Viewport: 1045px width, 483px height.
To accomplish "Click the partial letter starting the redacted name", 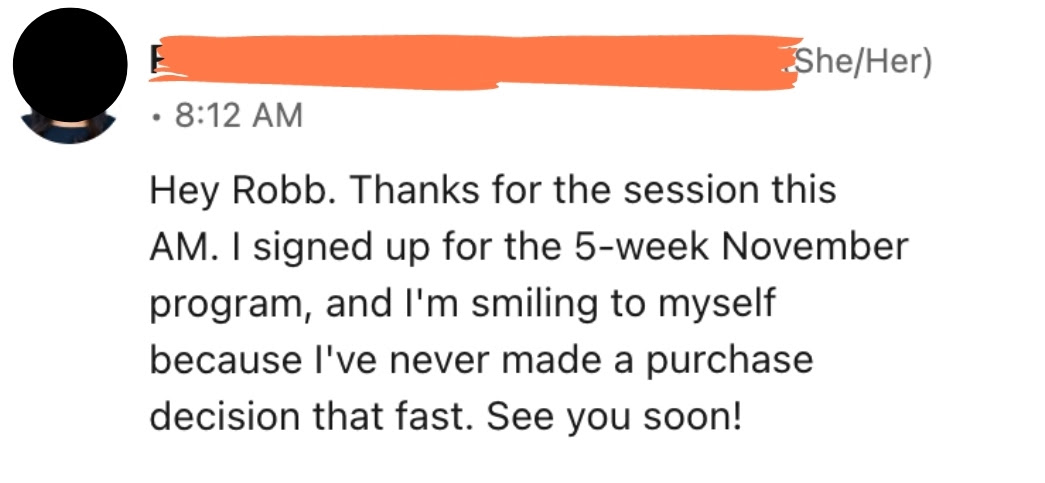I will point(153,62).
